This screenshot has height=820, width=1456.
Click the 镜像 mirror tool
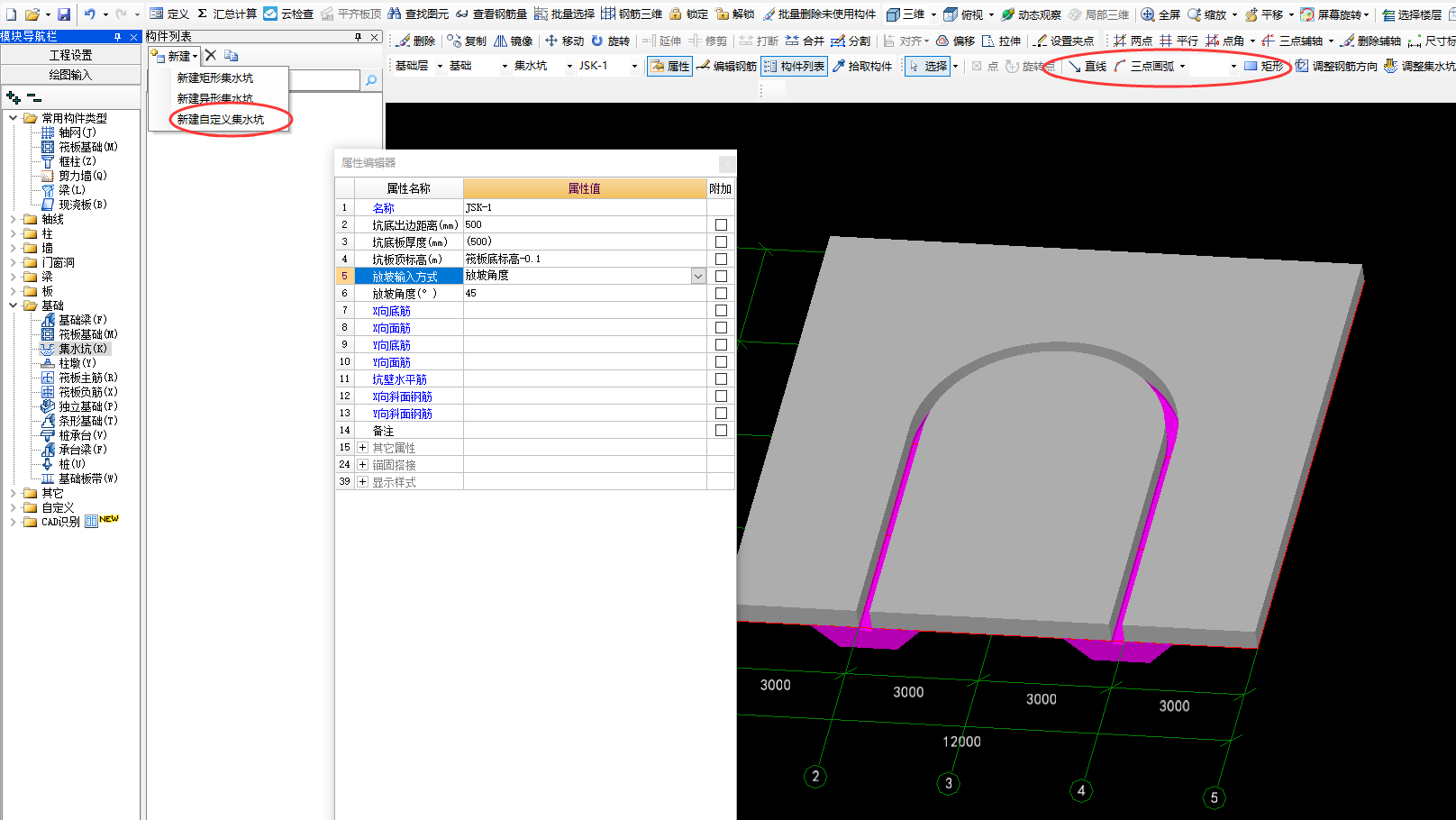click(513, 41)
